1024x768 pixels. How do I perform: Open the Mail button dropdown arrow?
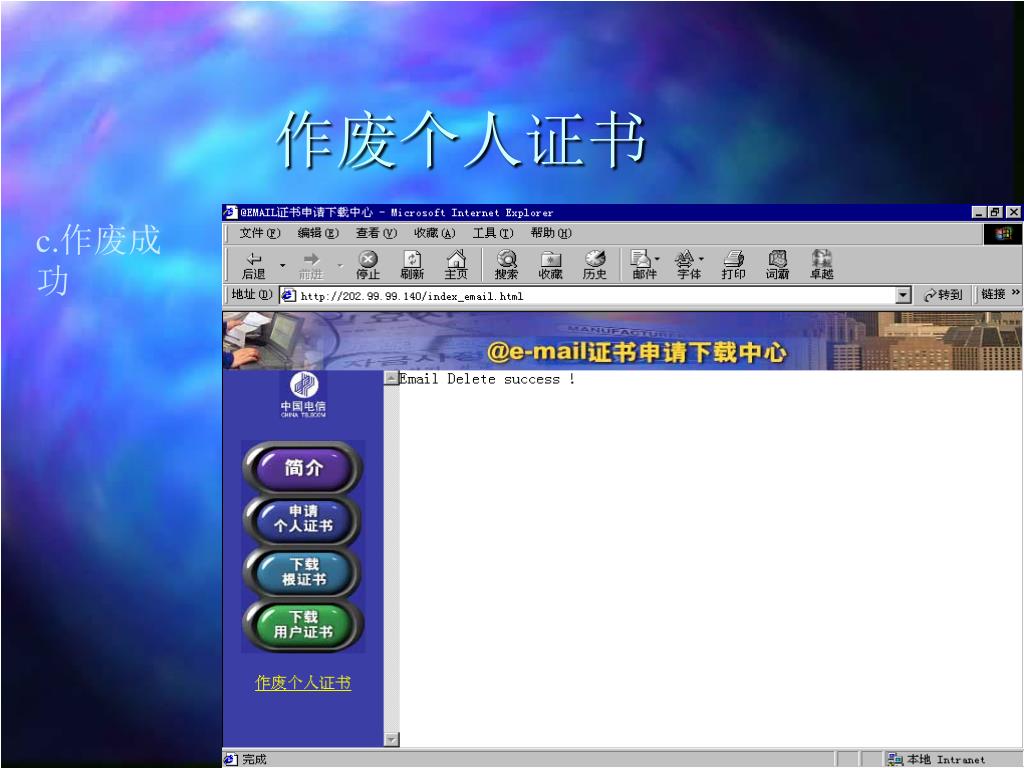pyautogui.click(x=657, y=259)
